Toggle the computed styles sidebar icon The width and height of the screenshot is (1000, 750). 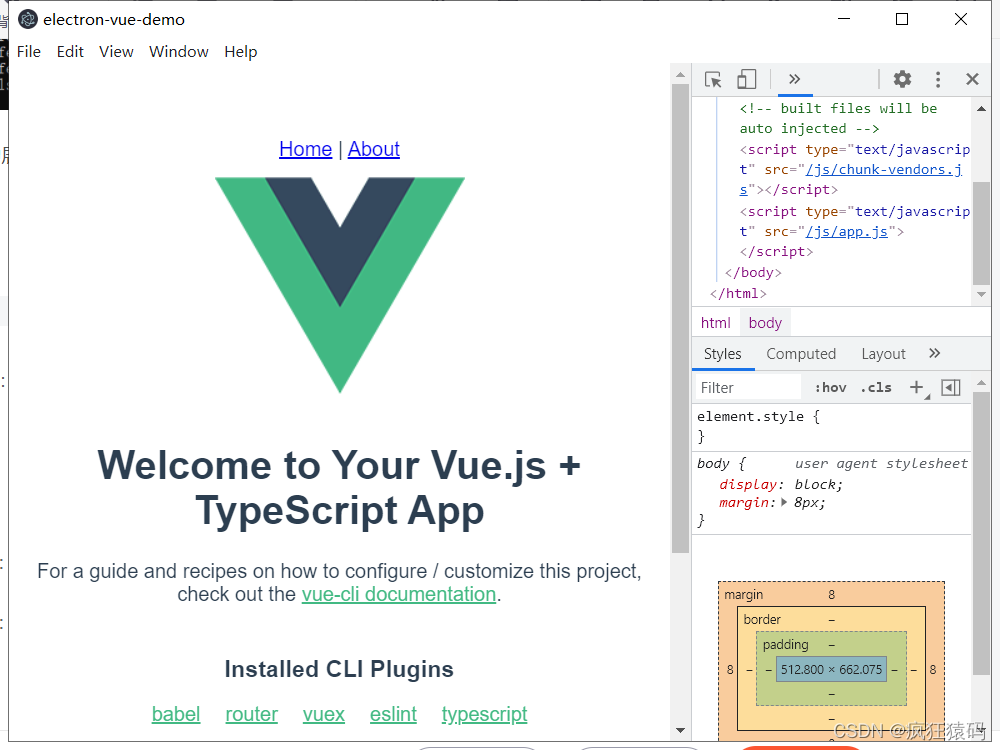(x=951, y=387)
